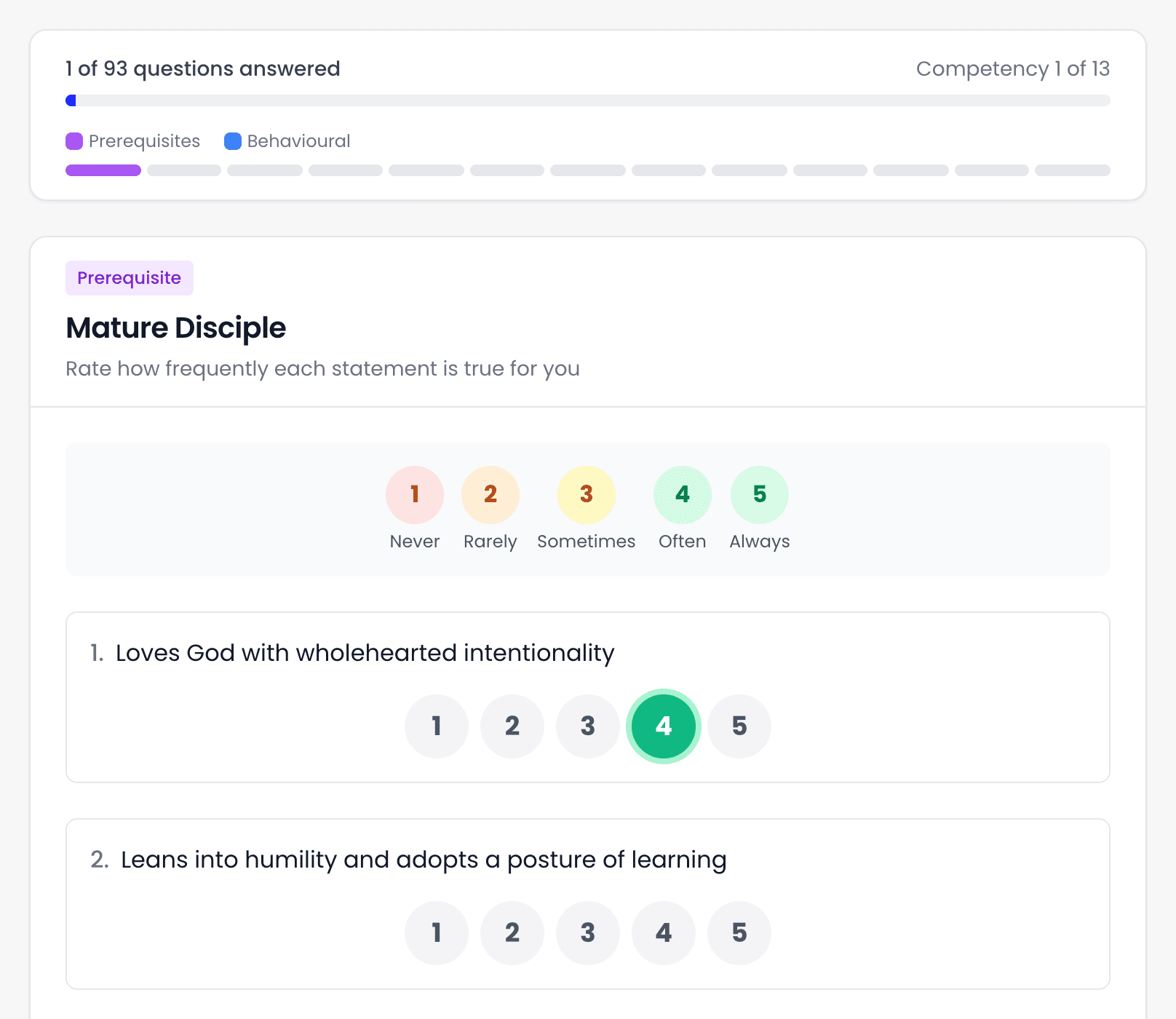Click the first purple competency segment
The height and width of the screenshot is (1019, 1176).
pyautogui.click(x=103, y=170)
